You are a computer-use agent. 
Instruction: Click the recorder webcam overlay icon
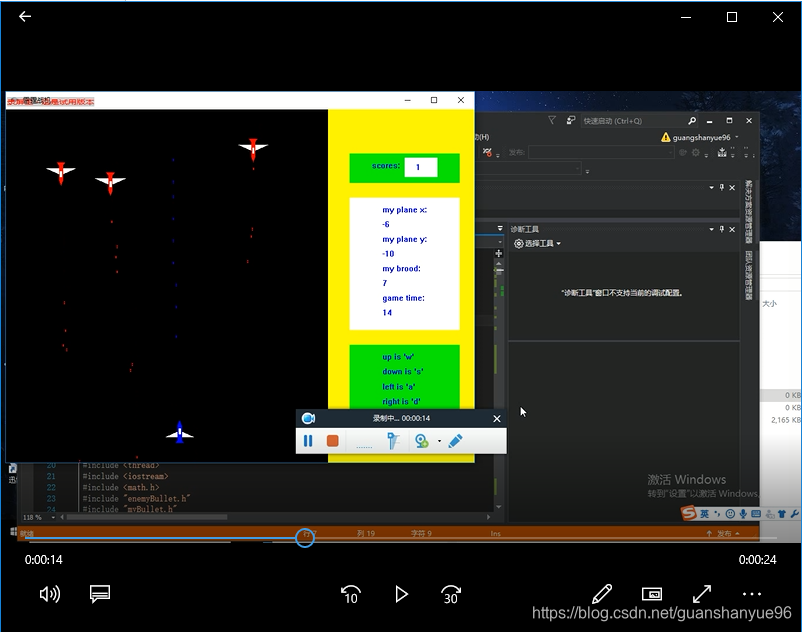point(421,441)
